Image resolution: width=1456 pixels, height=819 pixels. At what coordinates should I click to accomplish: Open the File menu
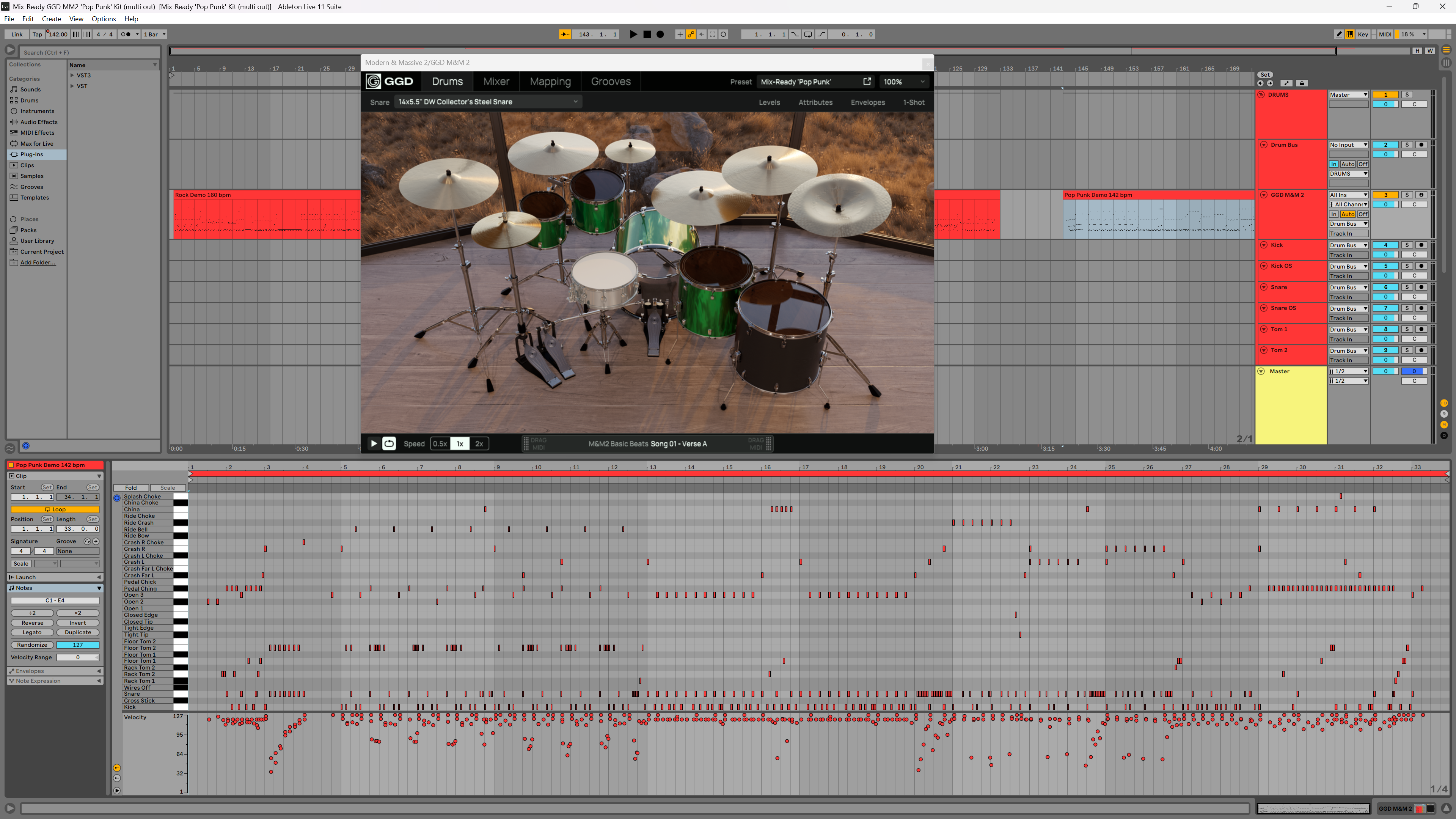pos(9,19)
